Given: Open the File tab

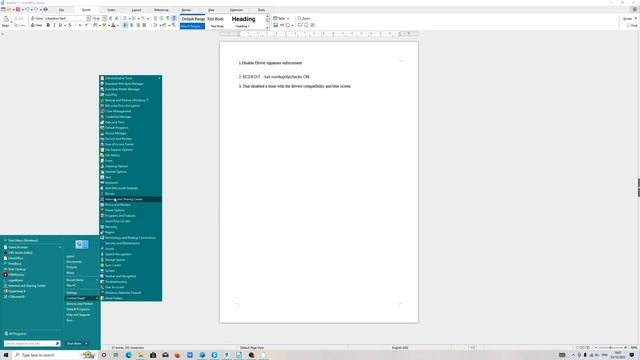Looking at the screenshot, I should coord(61,10).
